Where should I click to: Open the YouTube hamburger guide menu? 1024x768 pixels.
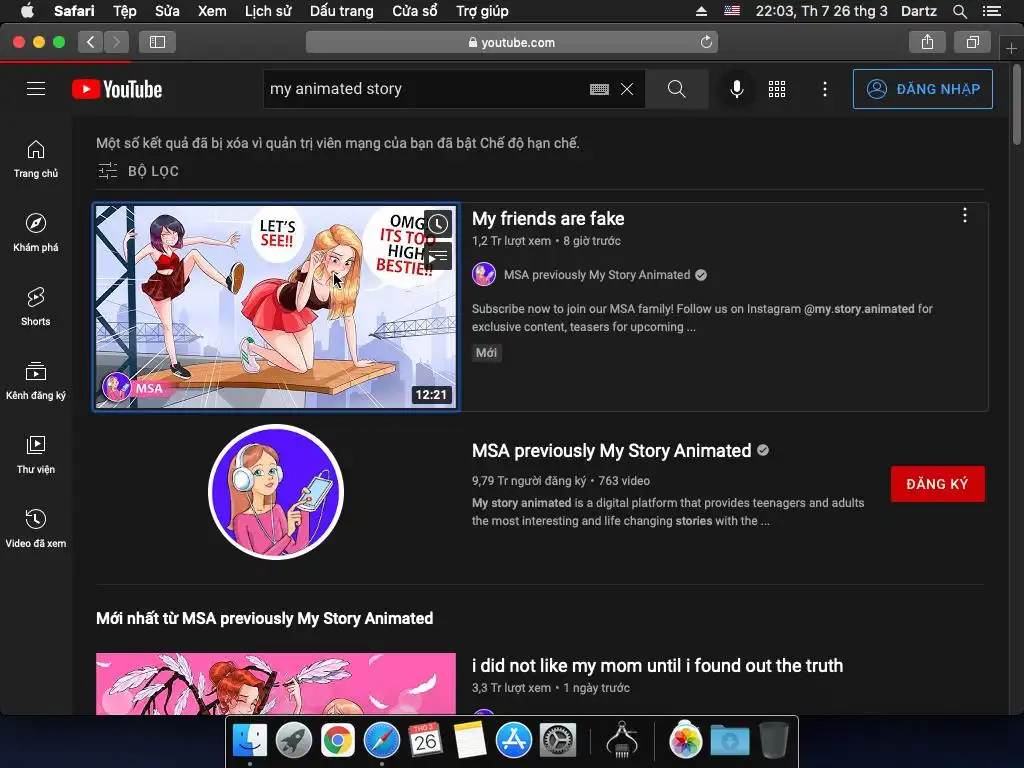(x=36, y=89)
